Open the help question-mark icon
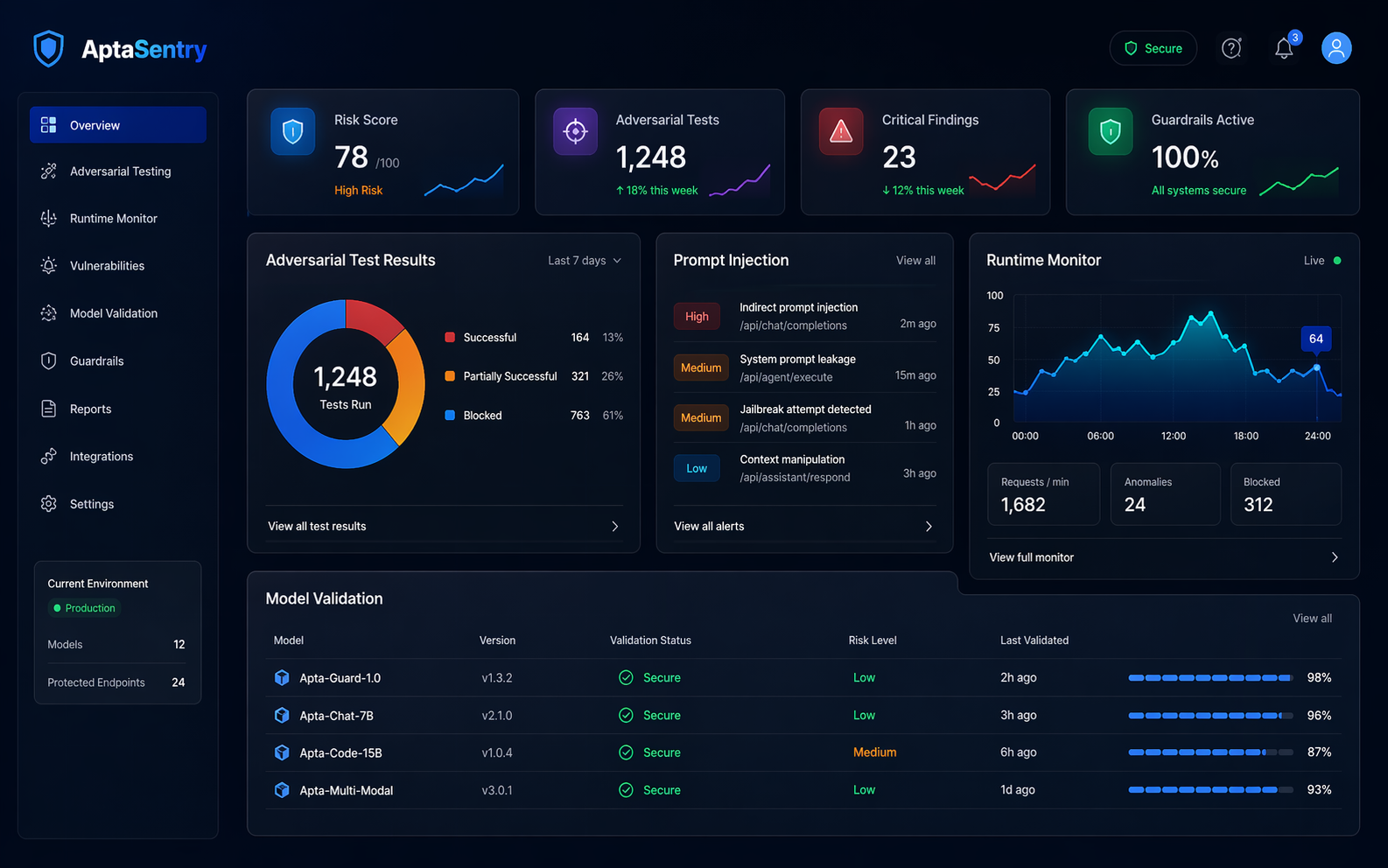This screenshot has height=868, width=1388. click(1231, 48)
